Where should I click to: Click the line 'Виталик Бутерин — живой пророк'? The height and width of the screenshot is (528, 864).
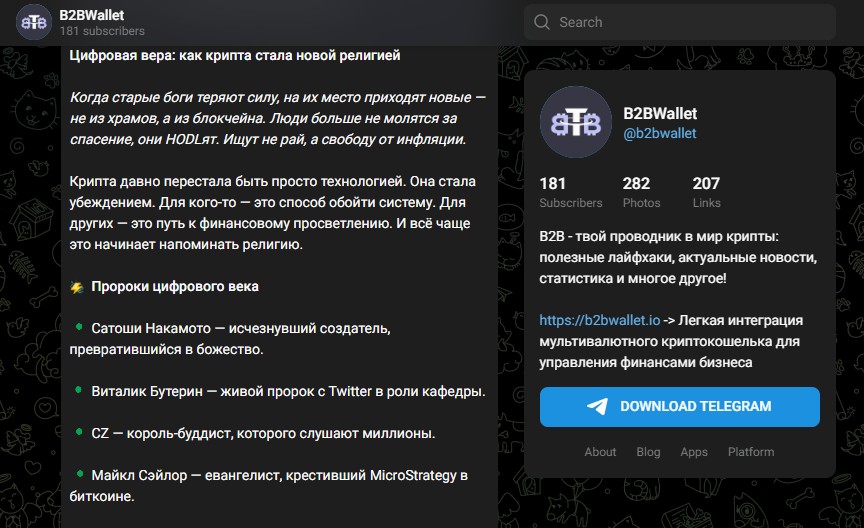pos(288,391)
